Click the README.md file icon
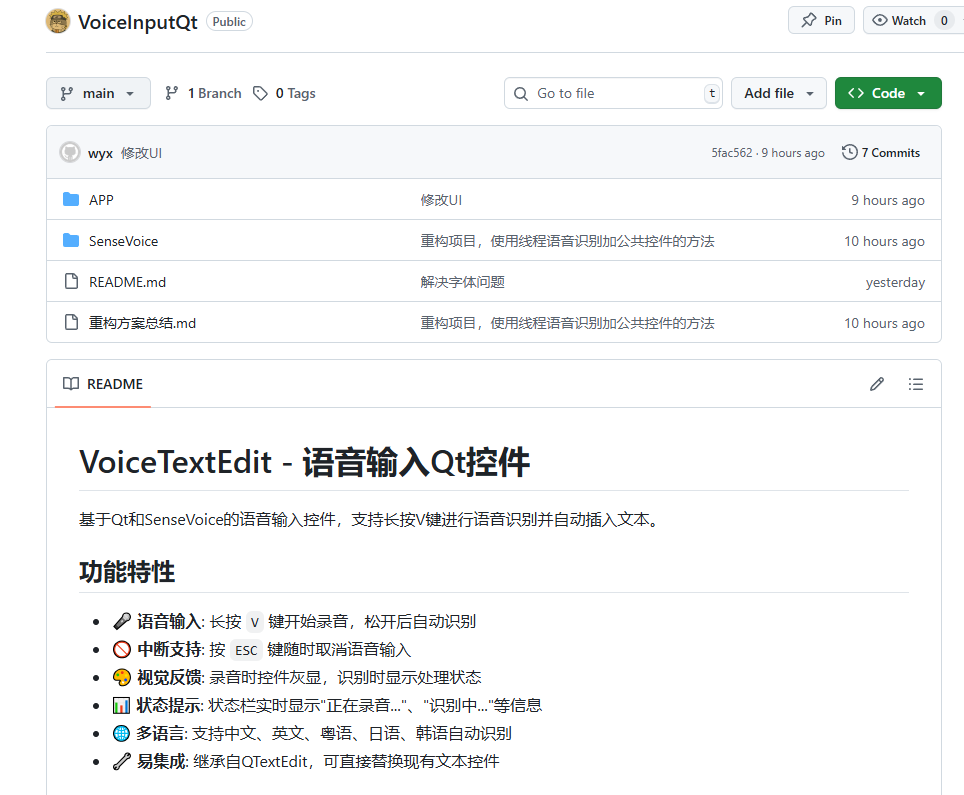The height and width of the screenshot is (795, 964). click(71, 282)
